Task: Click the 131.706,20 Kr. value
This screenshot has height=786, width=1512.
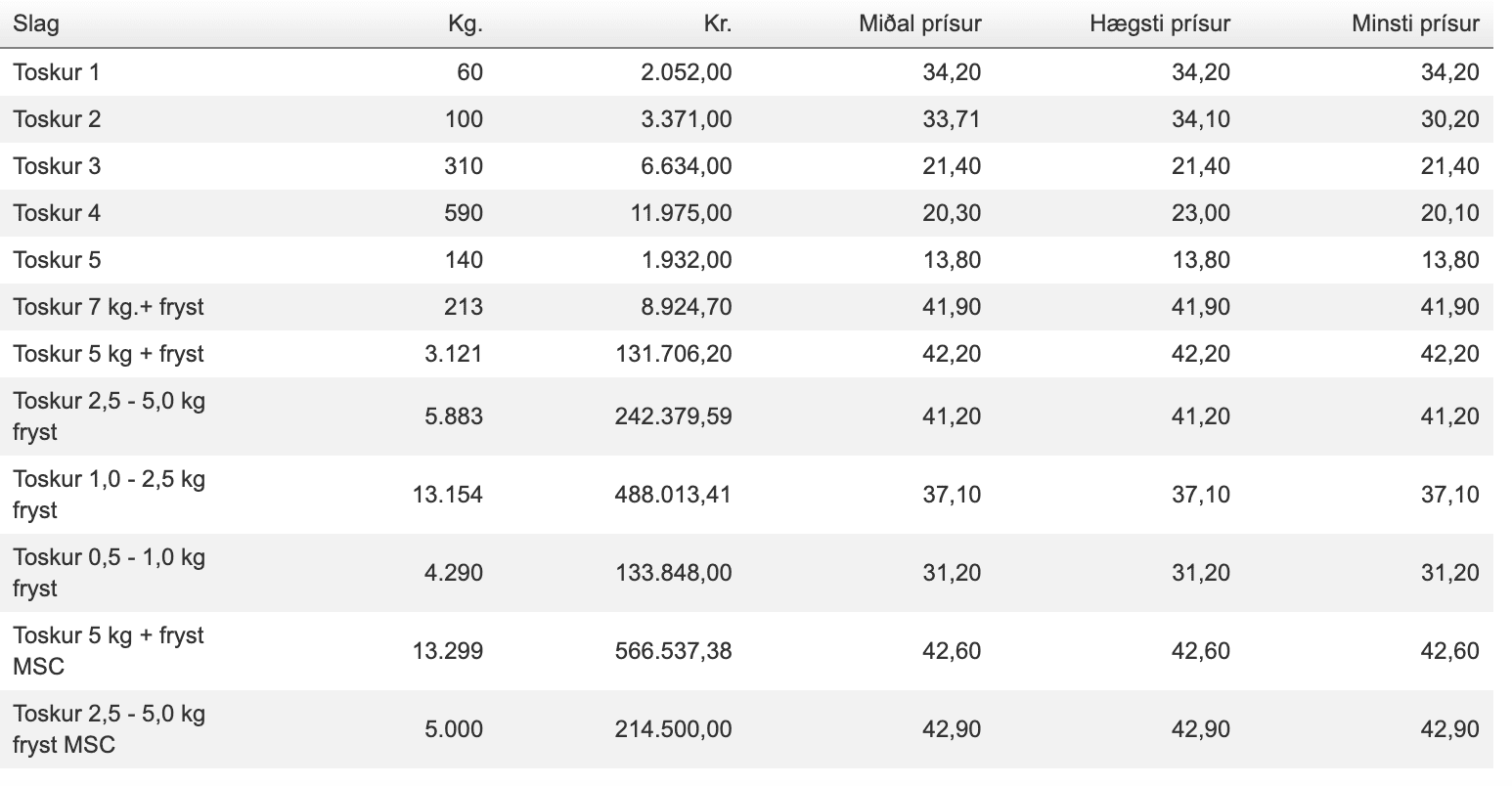Action: [x=673, y=354]
